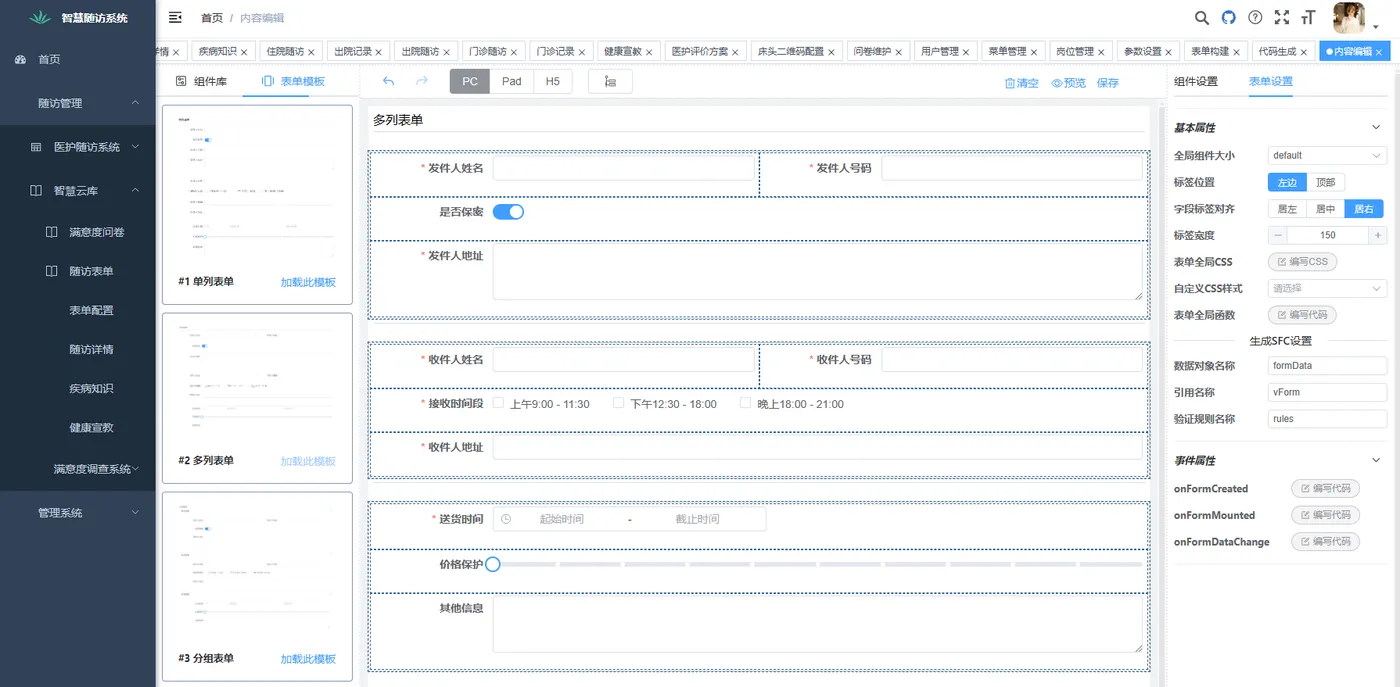This screenshot has width=1400, height=687.
Task: Click inside the 发件人姓名 input field
Action: [625, 167]
